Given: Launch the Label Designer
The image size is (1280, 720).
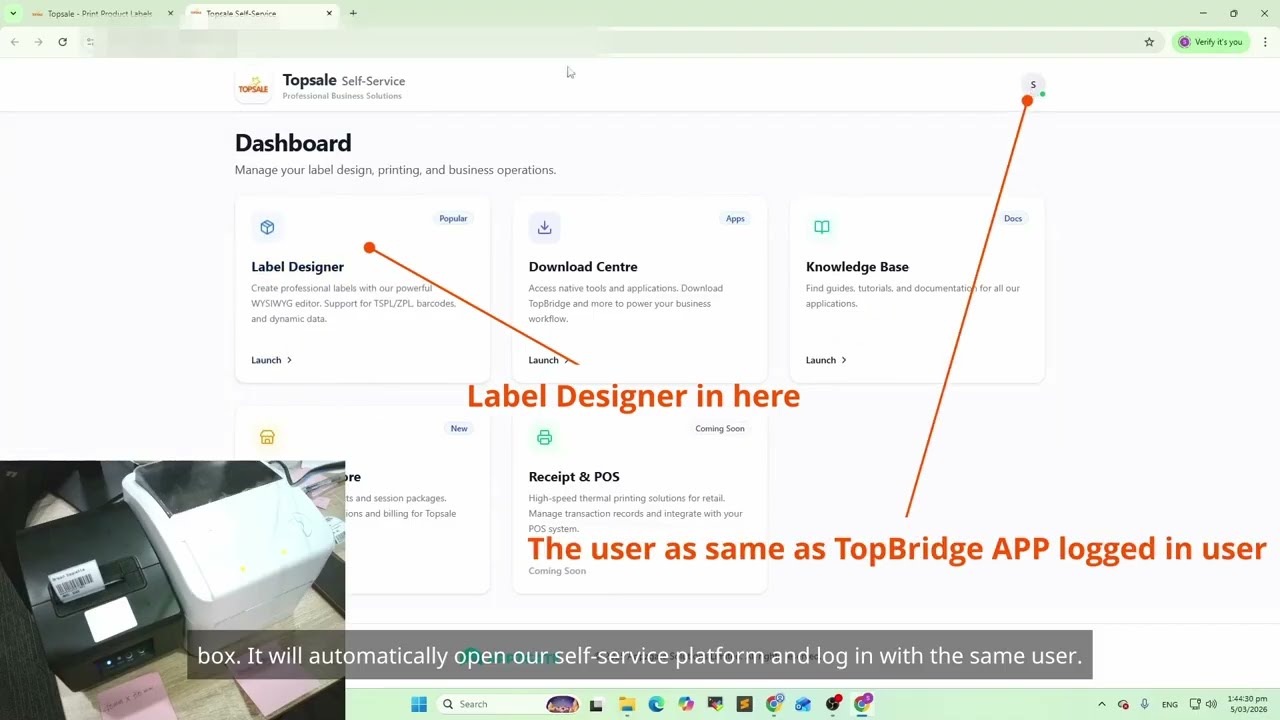Looking at the screenshot, I should [x=271, y=360].
